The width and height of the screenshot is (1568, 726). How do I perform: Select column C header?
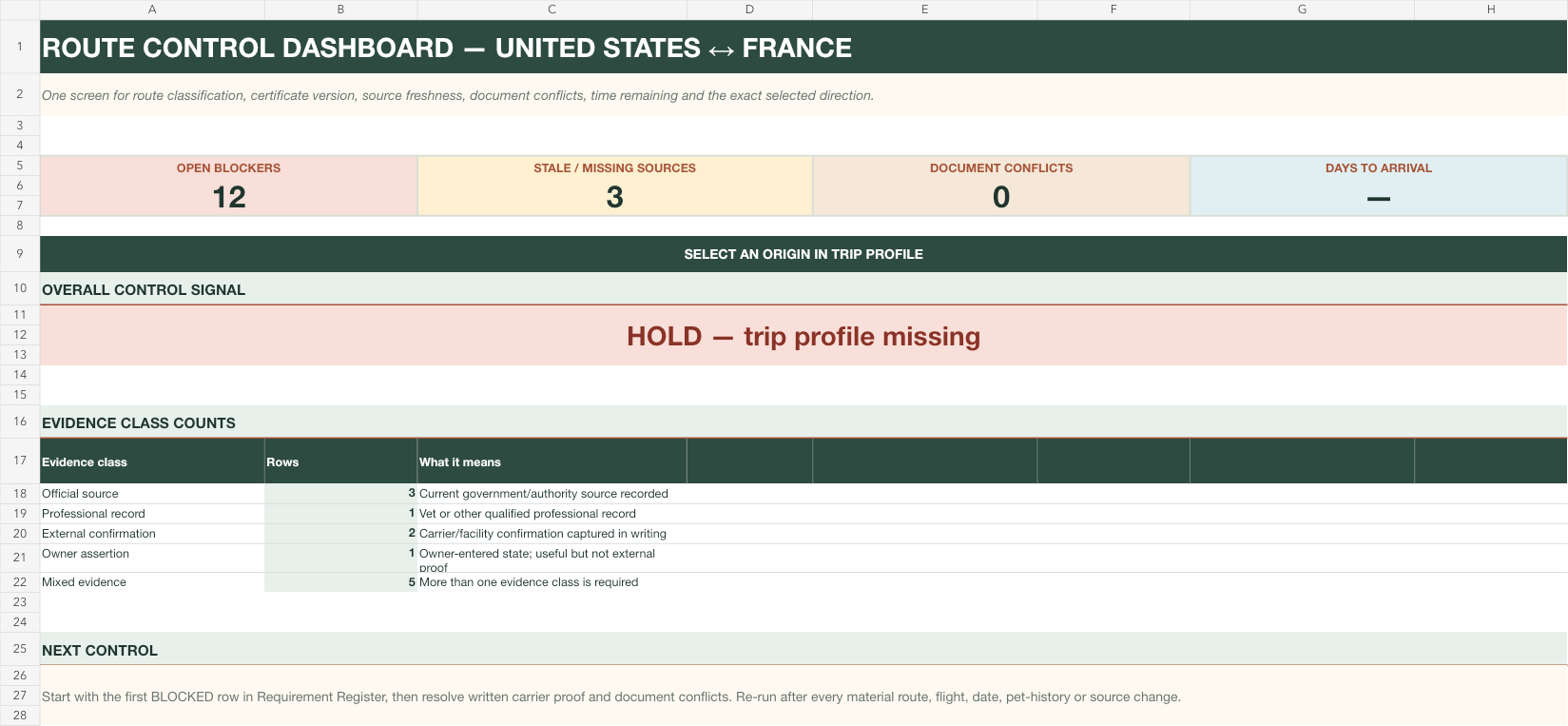click(552, 10)
